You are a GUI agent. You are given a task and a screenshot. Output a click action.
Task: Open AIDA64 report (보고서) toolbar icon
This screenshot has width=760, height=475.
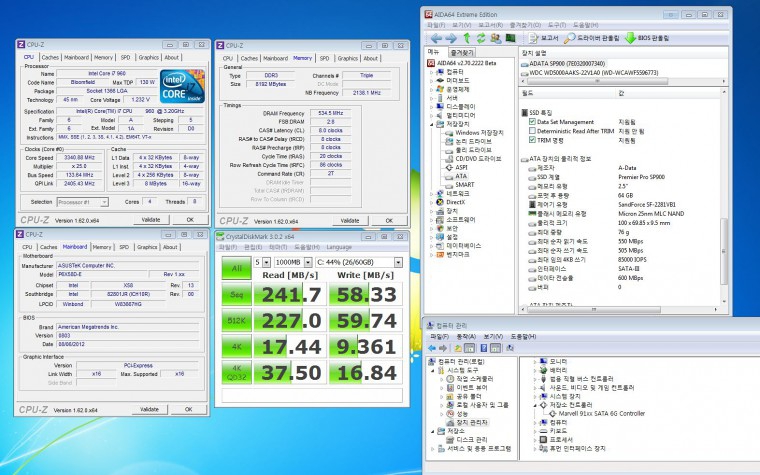pyautogui.click(x=543, y=38)
